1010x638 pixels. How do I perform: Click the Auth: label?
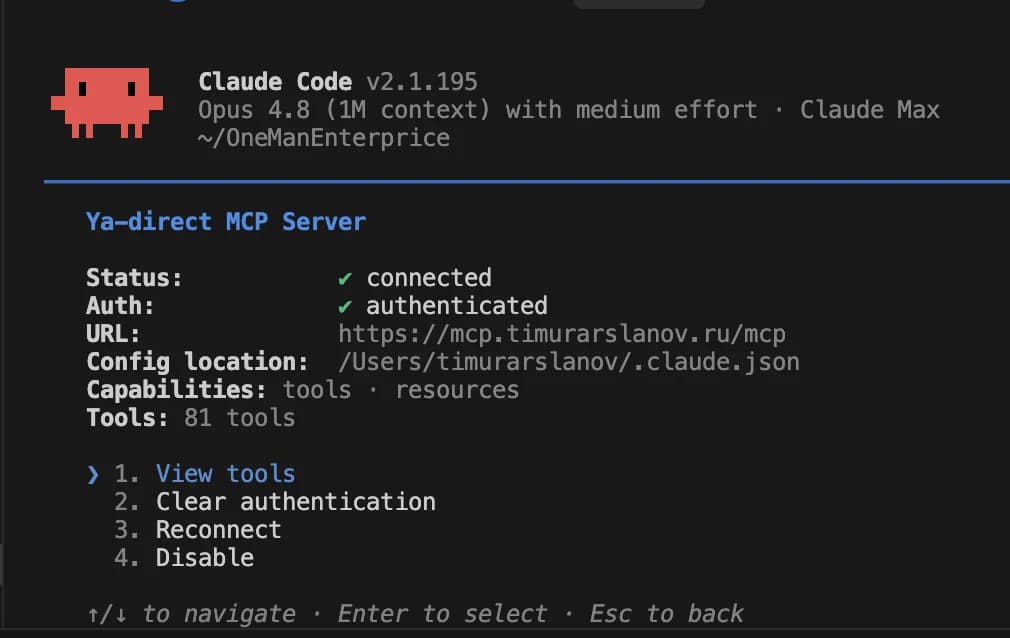tap(120, 305)
